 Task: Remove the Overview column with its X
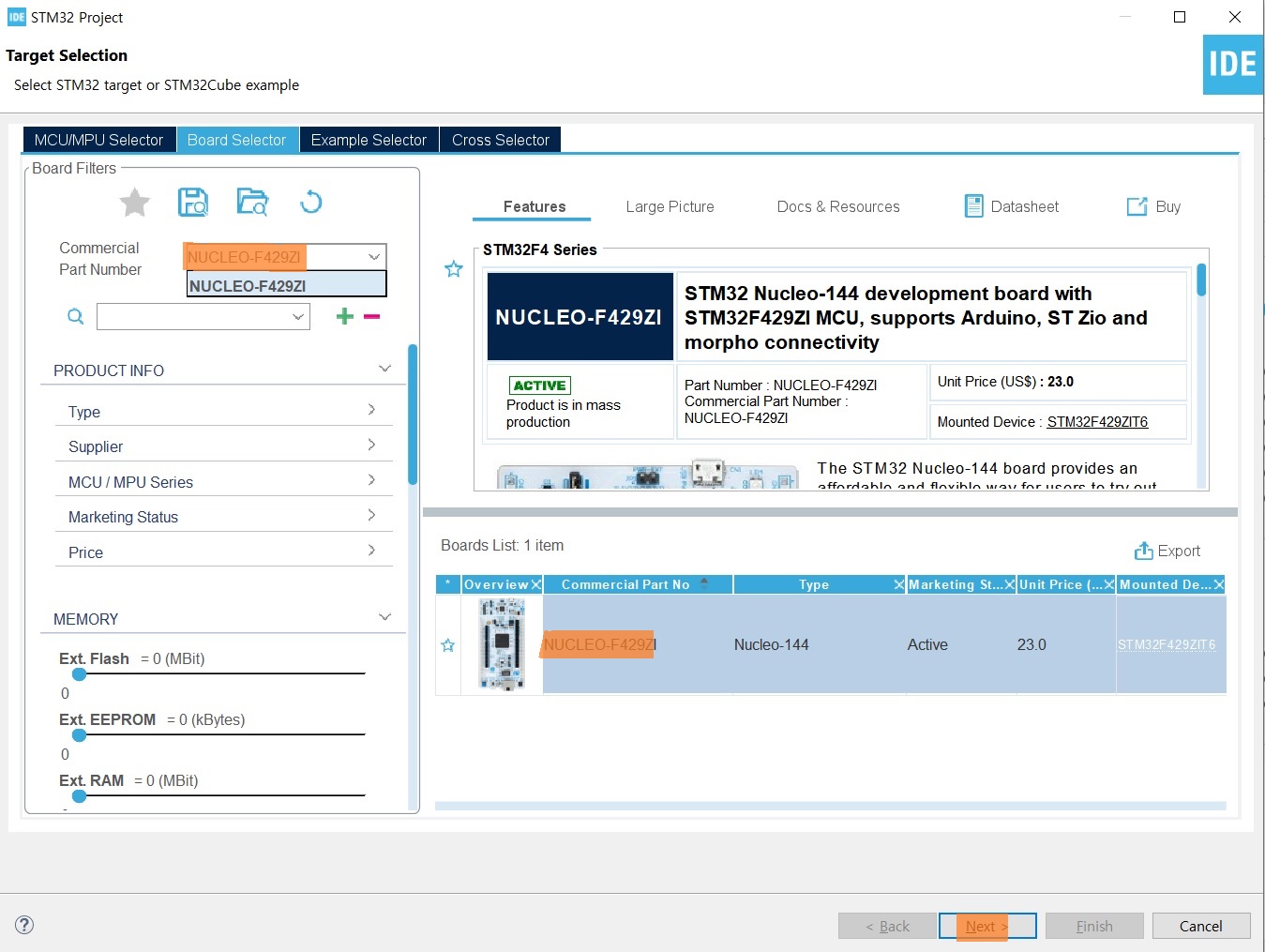coord(536,584)
